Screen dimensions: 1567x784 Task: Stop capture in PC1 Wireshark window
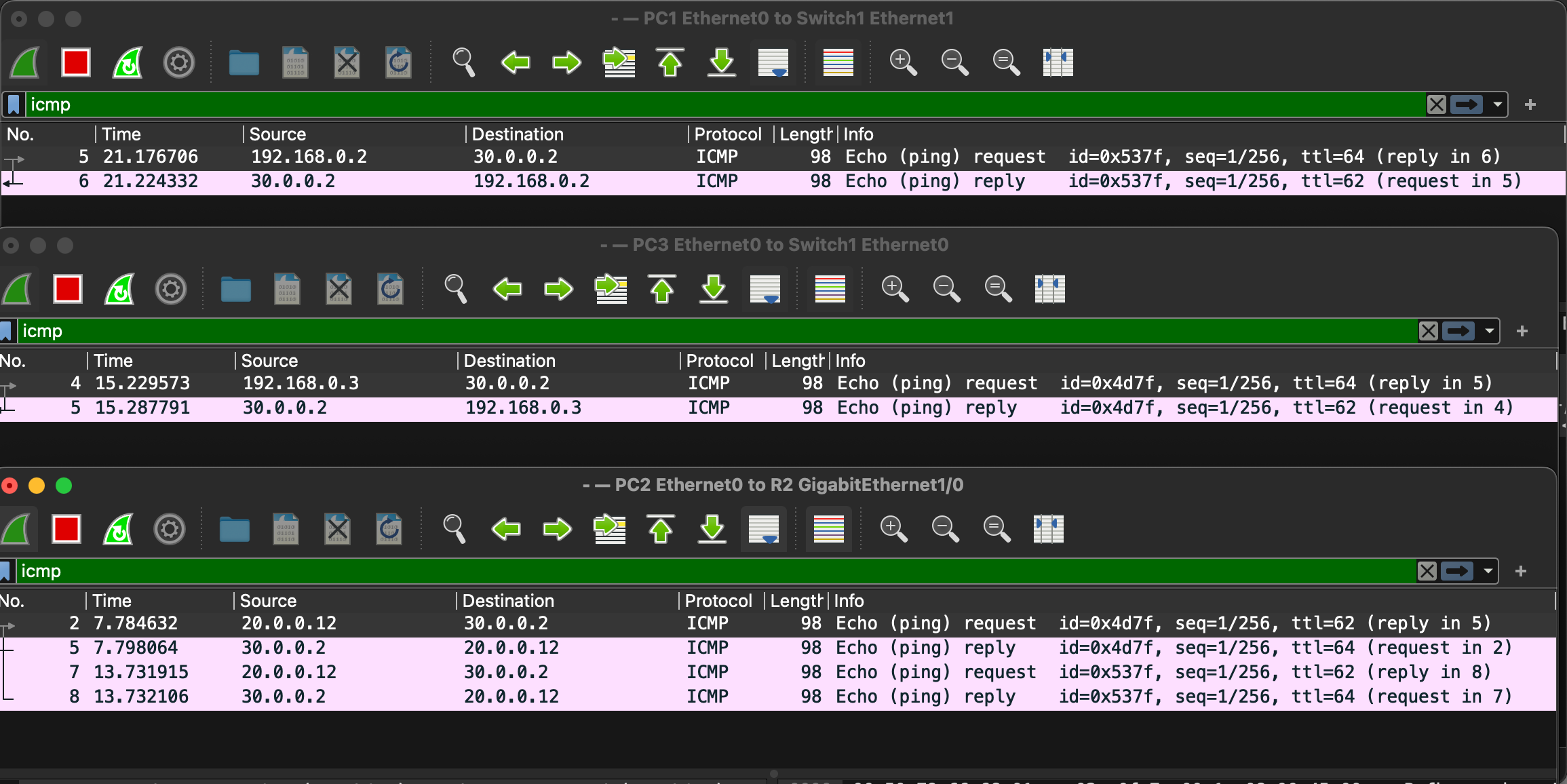coord(75,62)
